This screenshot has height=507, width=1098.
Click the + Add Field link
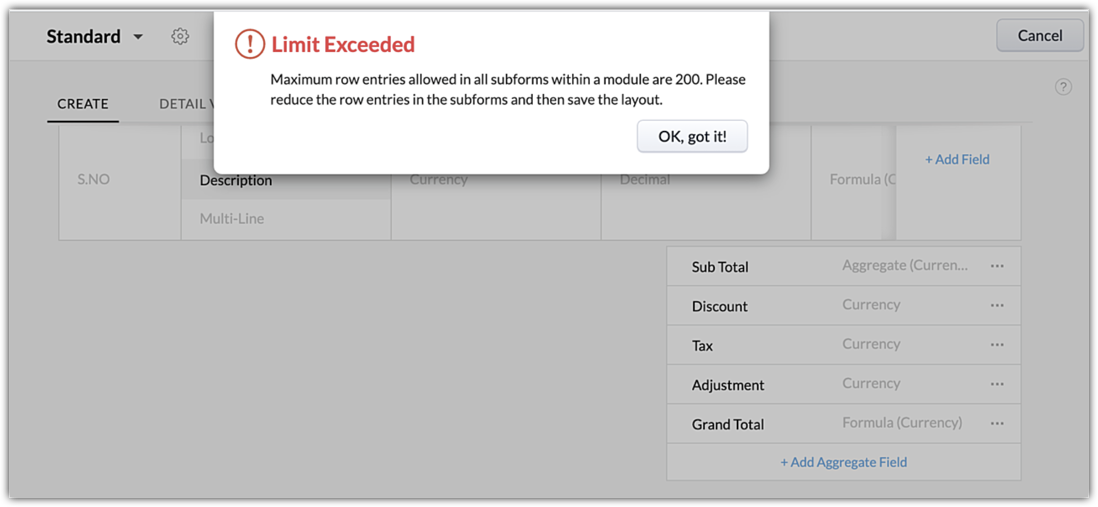coord(957,159)
